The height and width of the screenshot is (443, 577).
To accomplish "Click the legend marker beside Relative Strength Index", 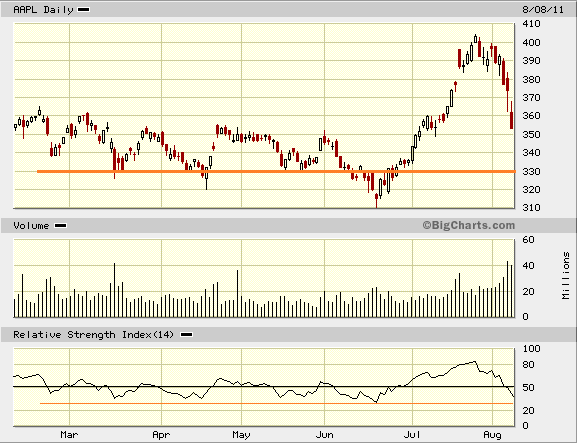I will point(187,334).
